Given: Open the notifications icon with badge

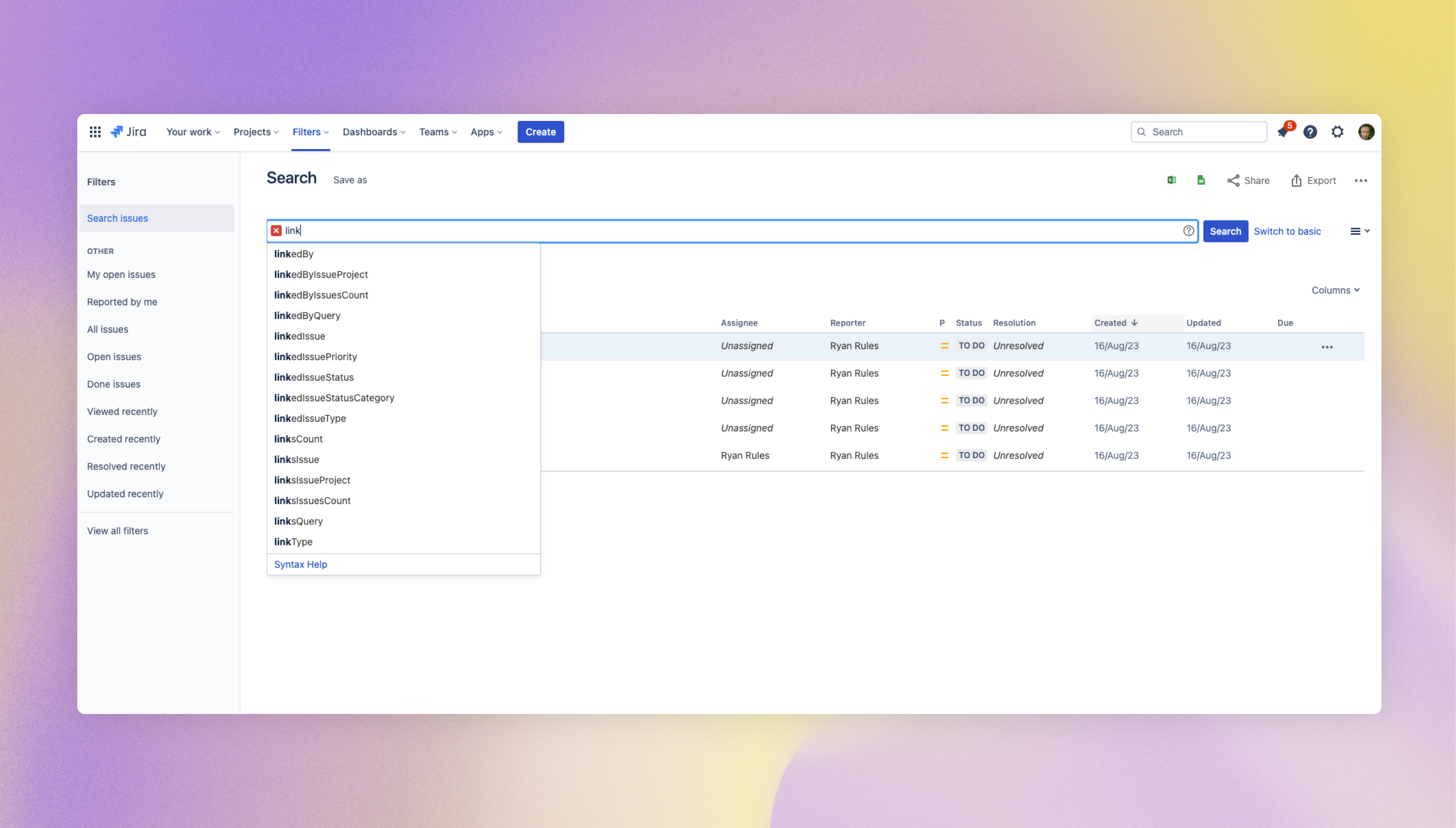Looking at the screenshot, I should click(1283, 132).
